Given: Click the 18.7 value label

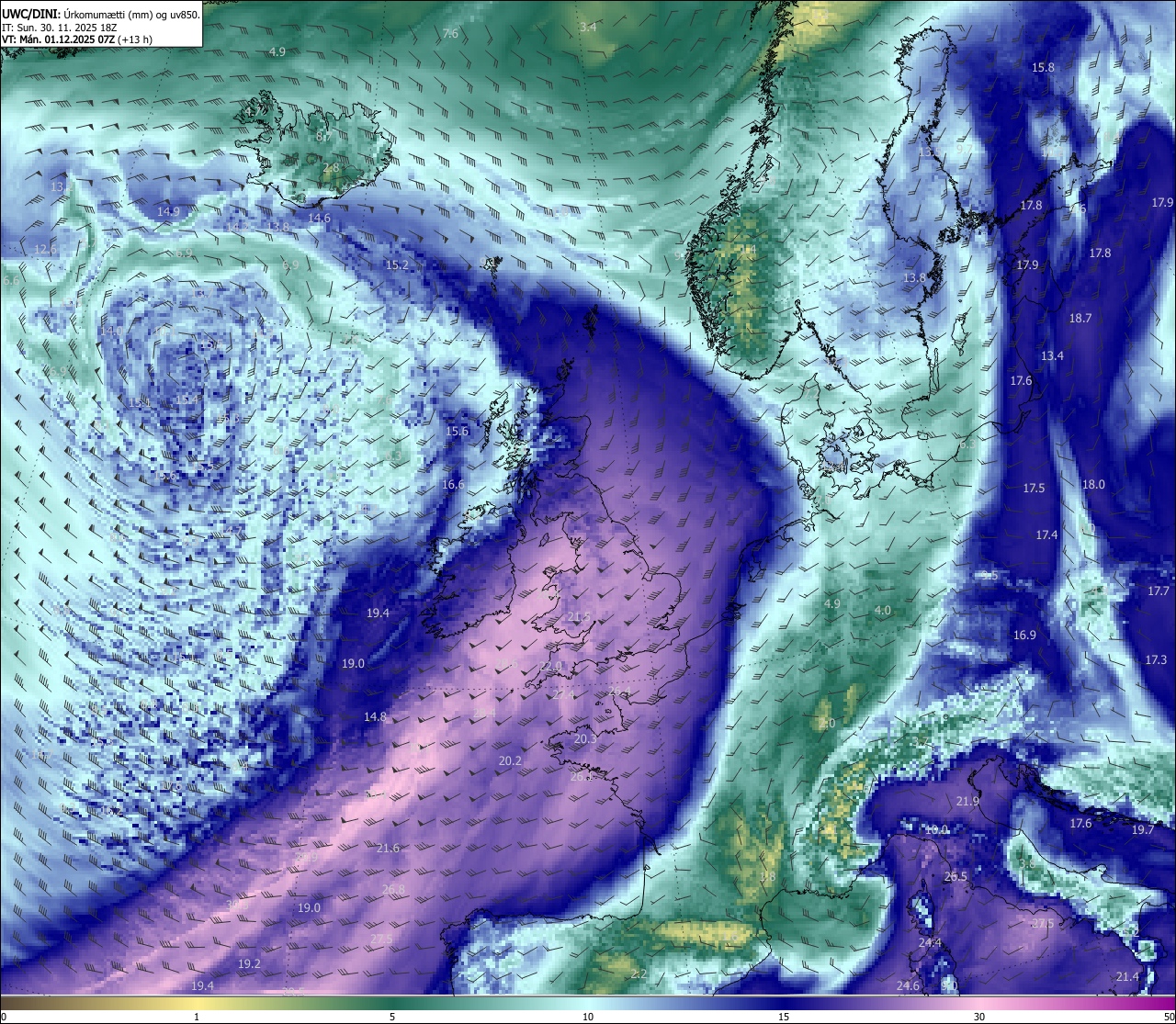Looking at the screenshot, I should [x=1080, y=318].
